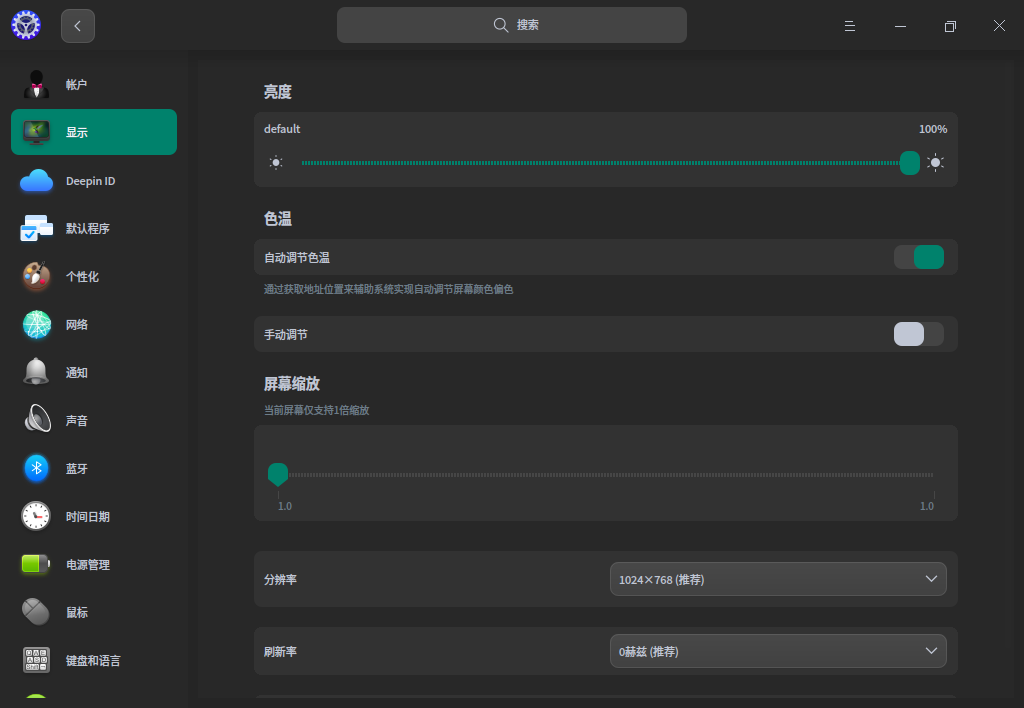This screenshot has width=1024, height=708.
Task: Click the 声音 speaker icon
Action: (37, 419)
